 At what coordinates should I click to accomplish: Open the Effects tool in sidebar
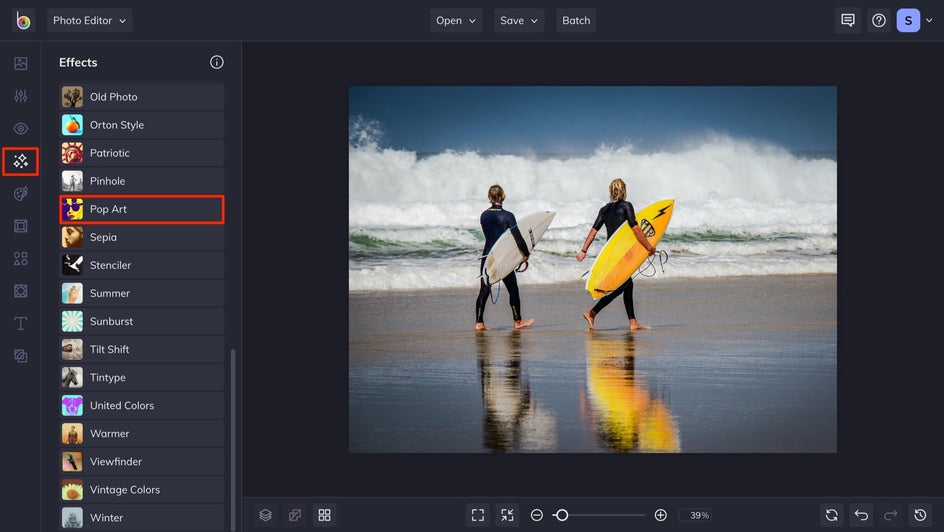point(20,161)
